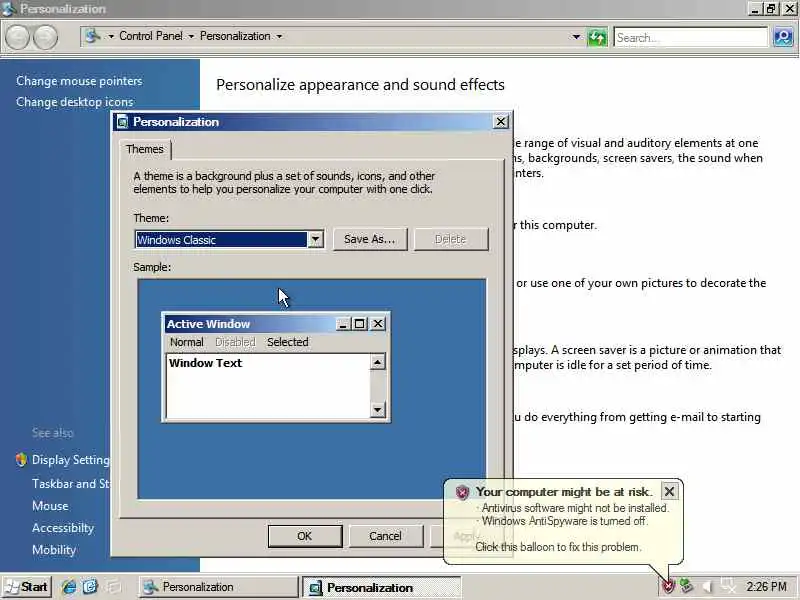This screenshot has height=600, width=800.
Task: Open Display Settings under See also
Action: 70,460
